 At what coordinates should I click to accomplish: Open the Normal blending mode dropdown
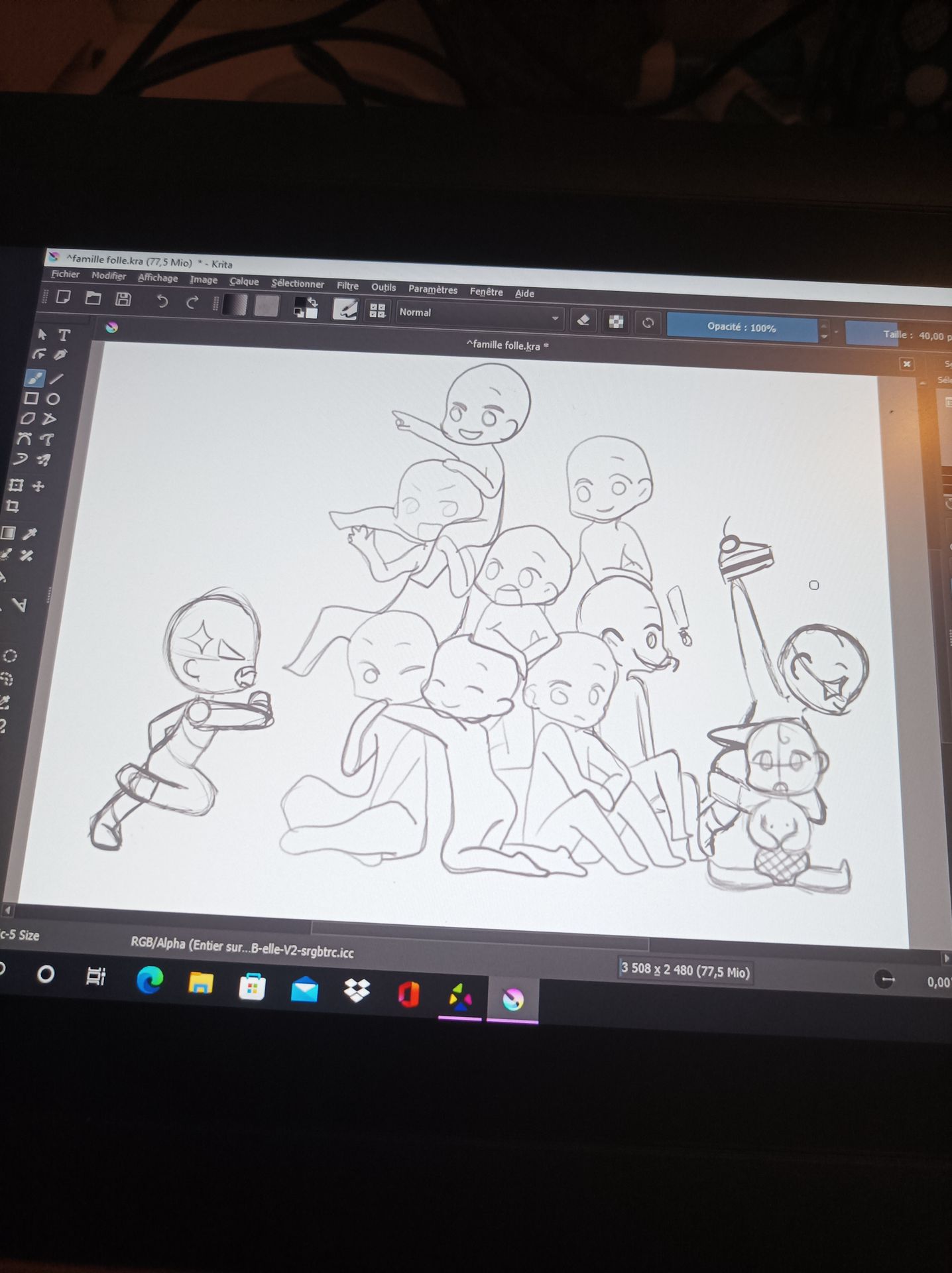coord(480,316)
